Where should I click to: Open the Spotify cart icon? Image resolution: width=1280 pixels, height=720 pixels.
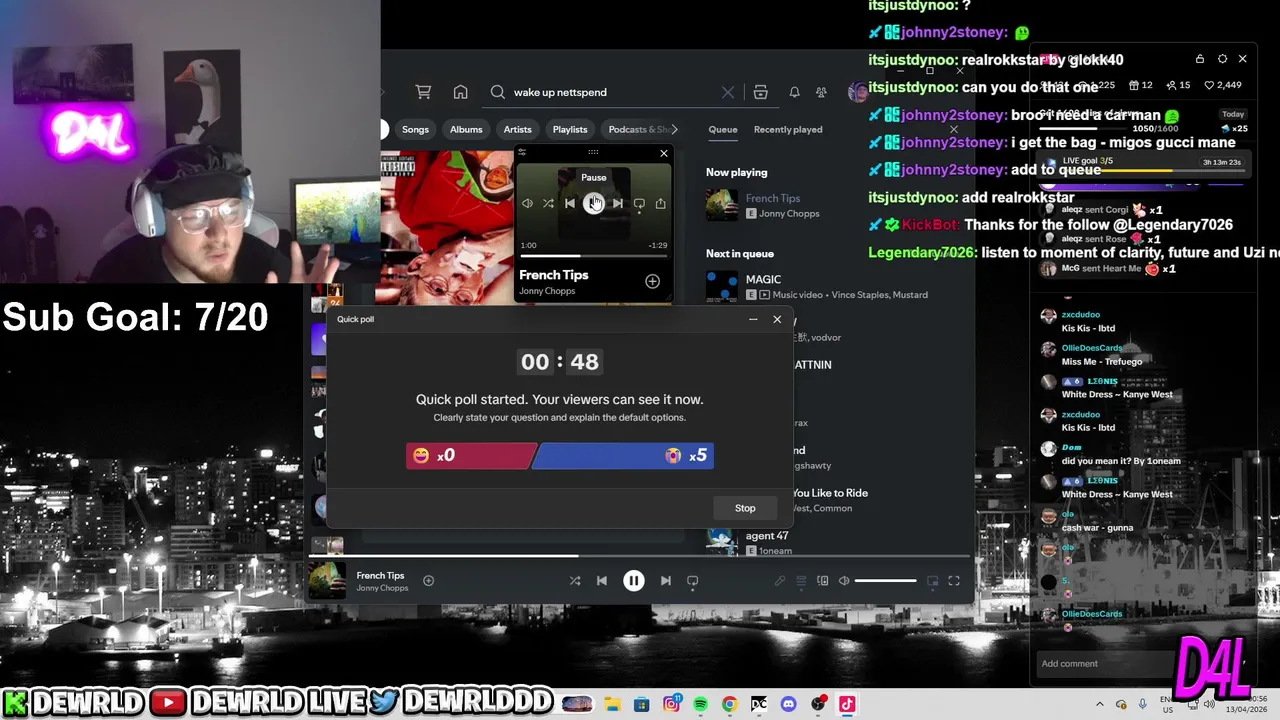(423, 92)
